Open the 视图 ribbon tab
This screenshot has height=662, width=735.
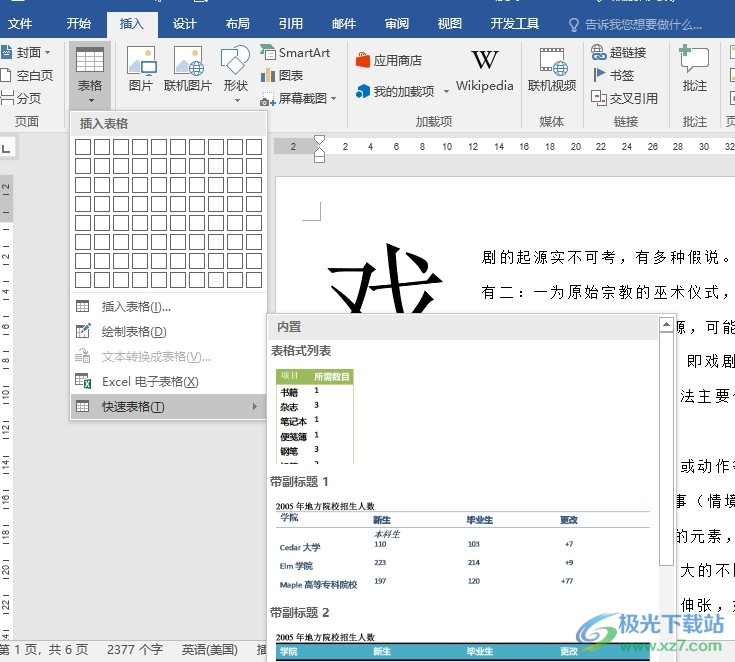coord(450,23)
